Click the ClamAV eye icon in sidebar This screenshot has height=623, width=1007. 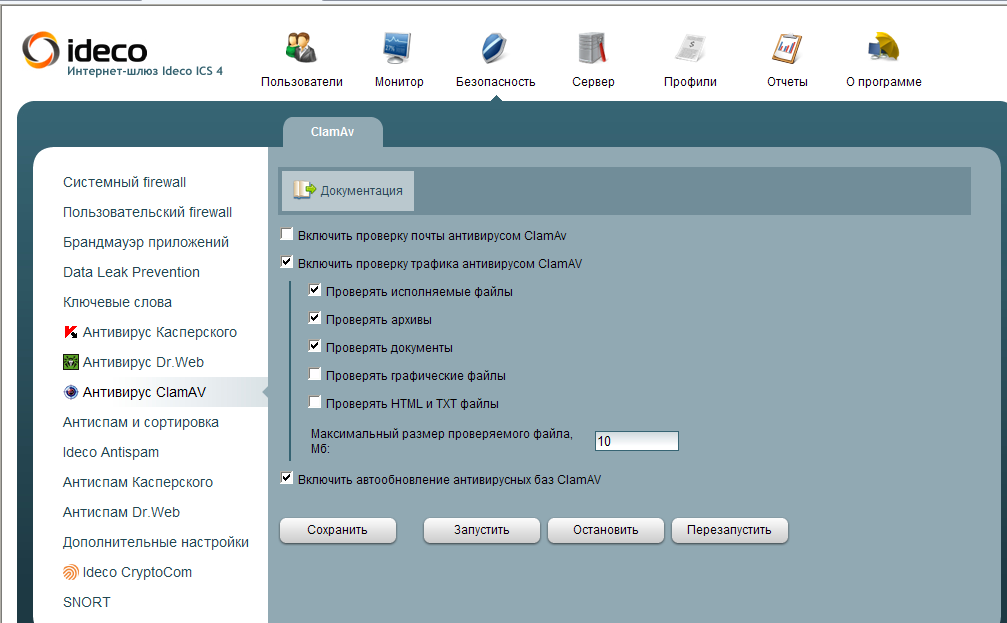pyautogui.click(x=71, y=392)
